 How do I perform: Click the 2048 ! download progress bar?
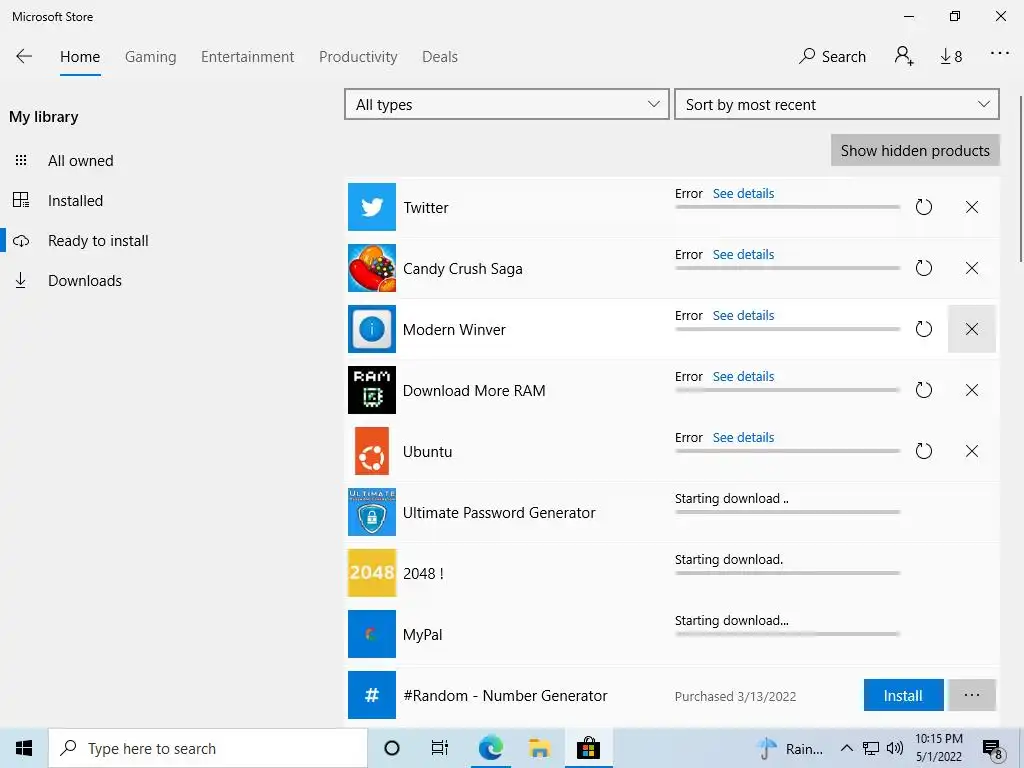pos(788,573)
